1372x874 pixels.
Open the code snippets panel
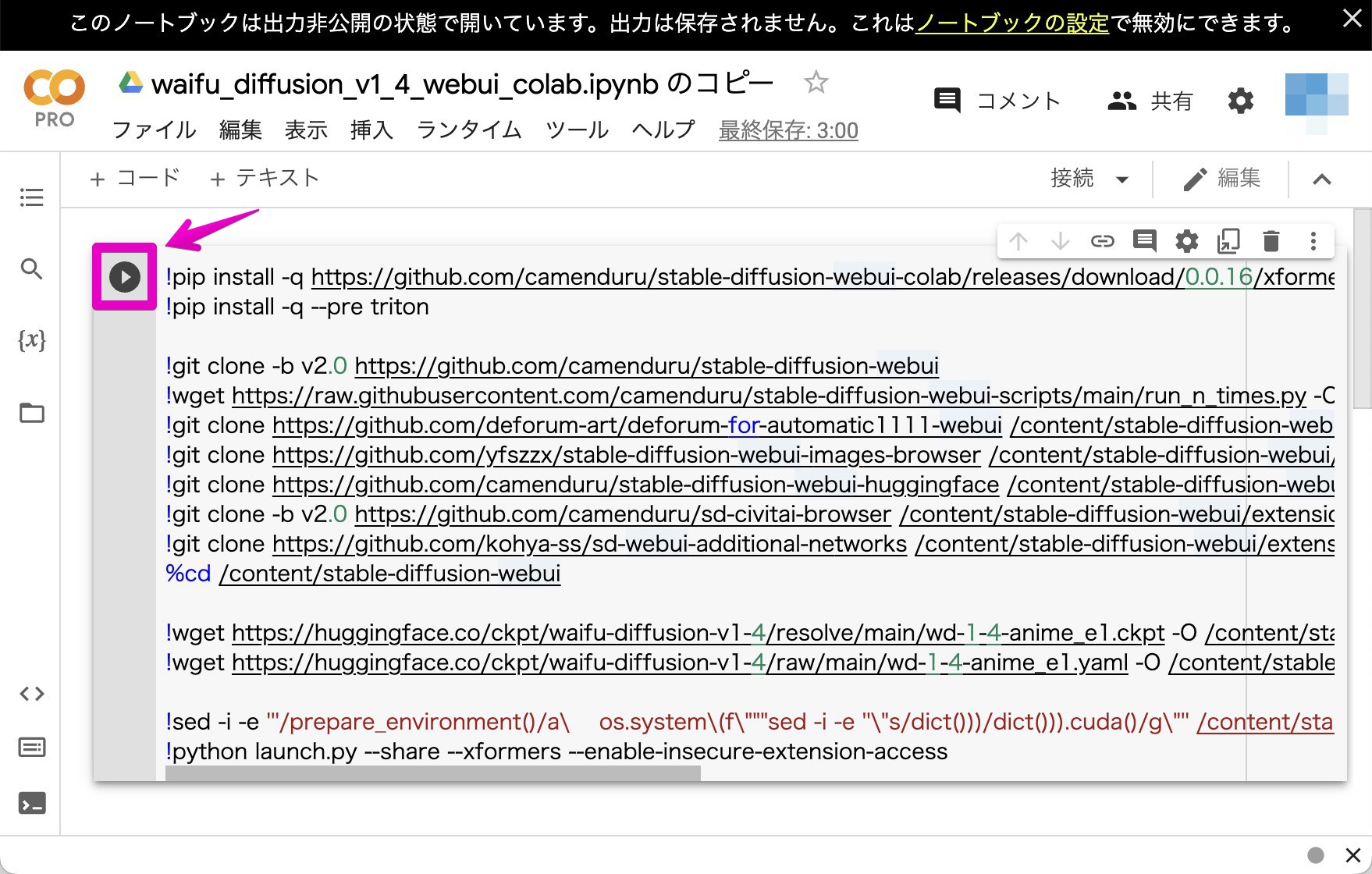pyautogui.click(x=31, y=694)
